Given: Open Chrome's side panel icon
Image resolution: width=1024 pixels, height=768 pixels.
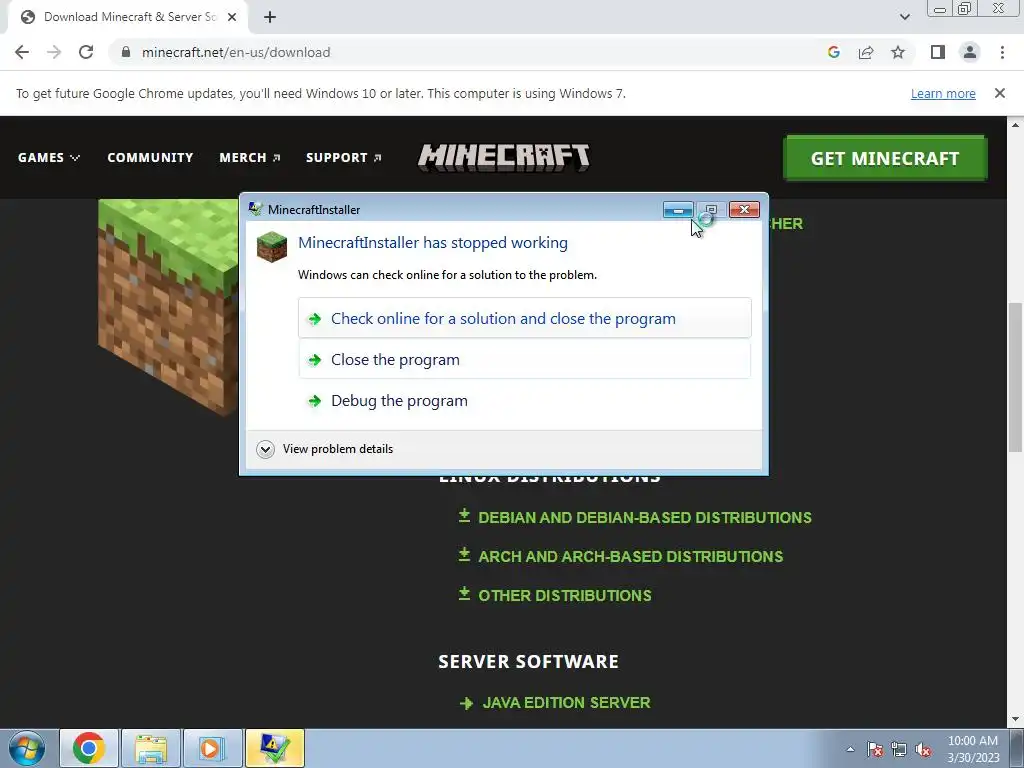Looking at the screenshot, I should (x=938, y=52).
